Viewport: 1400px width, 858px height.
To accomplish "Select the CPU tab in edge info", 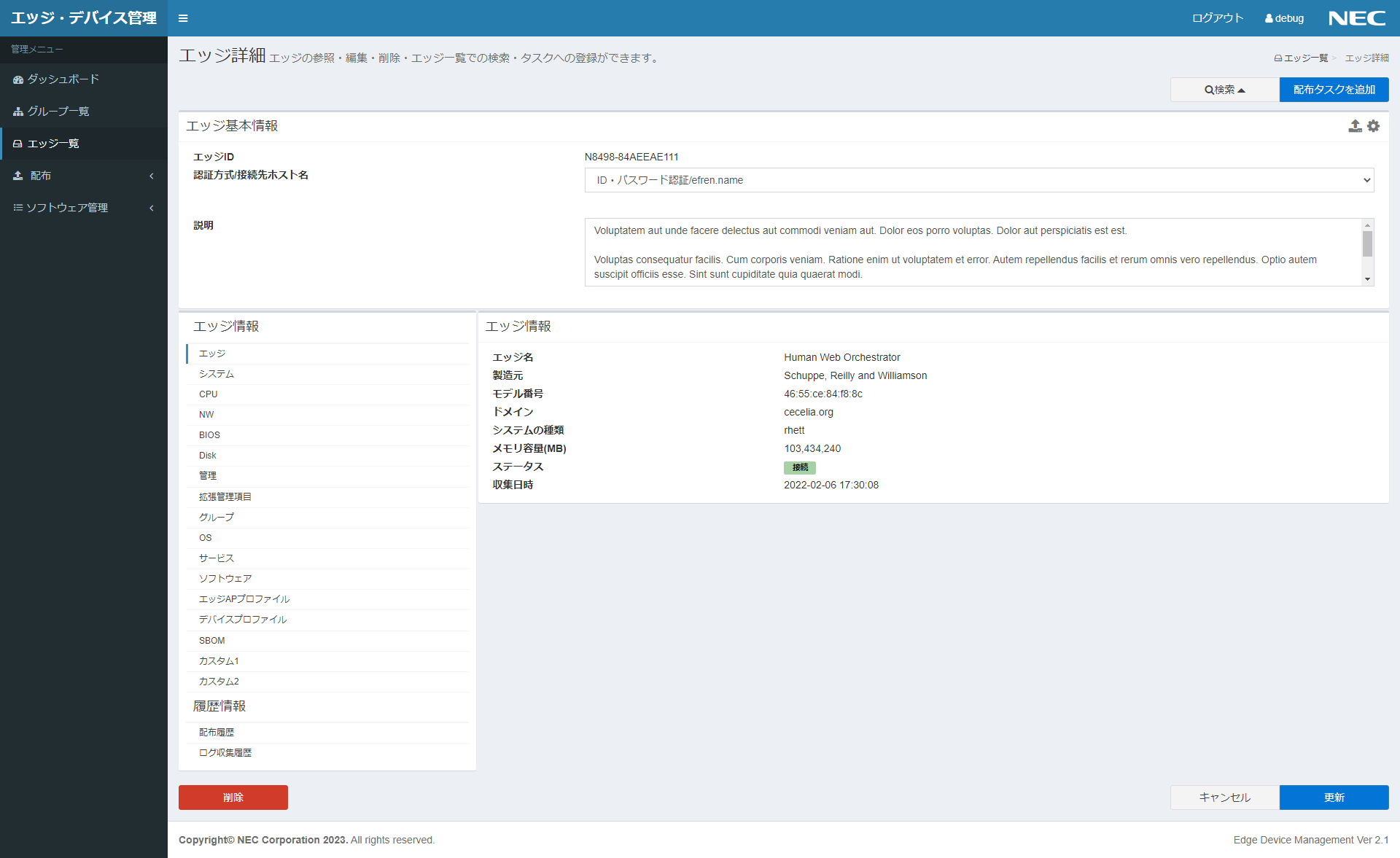I will click(209, 394).
